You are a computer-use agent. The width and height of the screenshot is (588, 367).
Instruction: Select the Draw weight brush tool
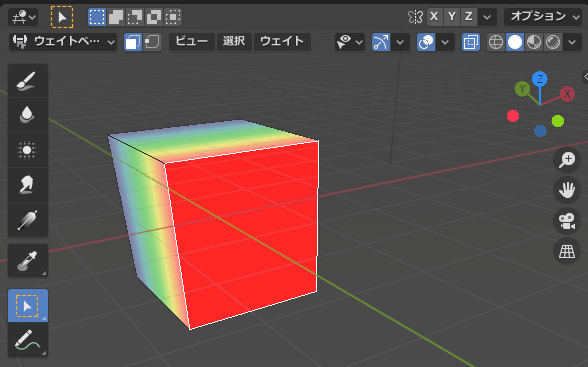pyautogui.click(x=28, y=81)
